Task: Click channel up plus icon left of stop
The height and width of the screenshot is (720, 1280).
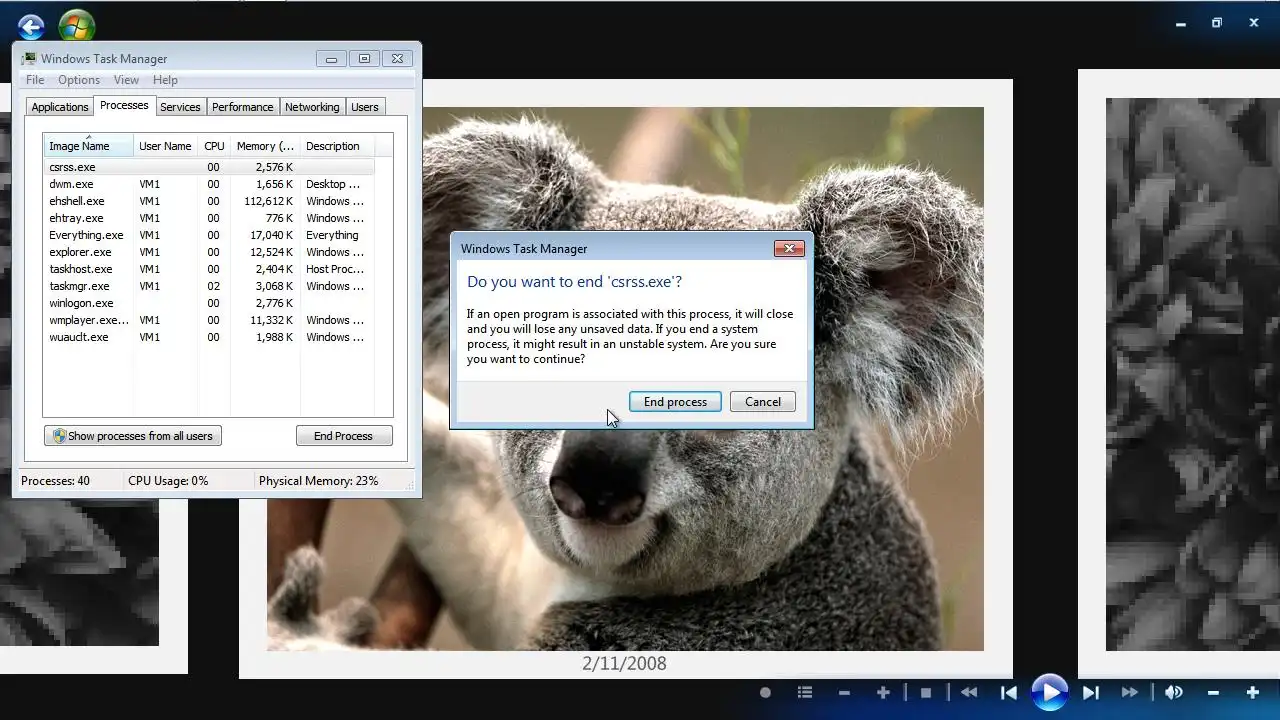Action: tap(883, 692)
